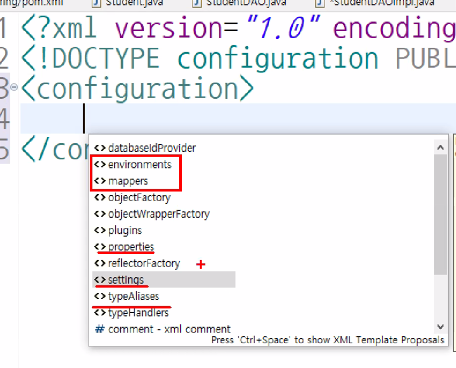The height and width of the screenshot is (368, 456).
Task: Click the element icon next to plugins
Action: pos(100,230)
